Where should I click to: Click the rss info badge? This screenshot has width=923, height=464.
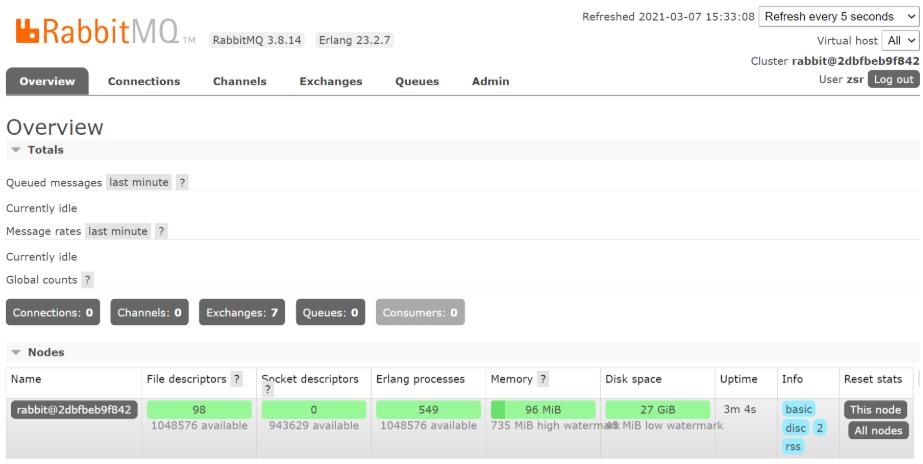pos(793,447)
